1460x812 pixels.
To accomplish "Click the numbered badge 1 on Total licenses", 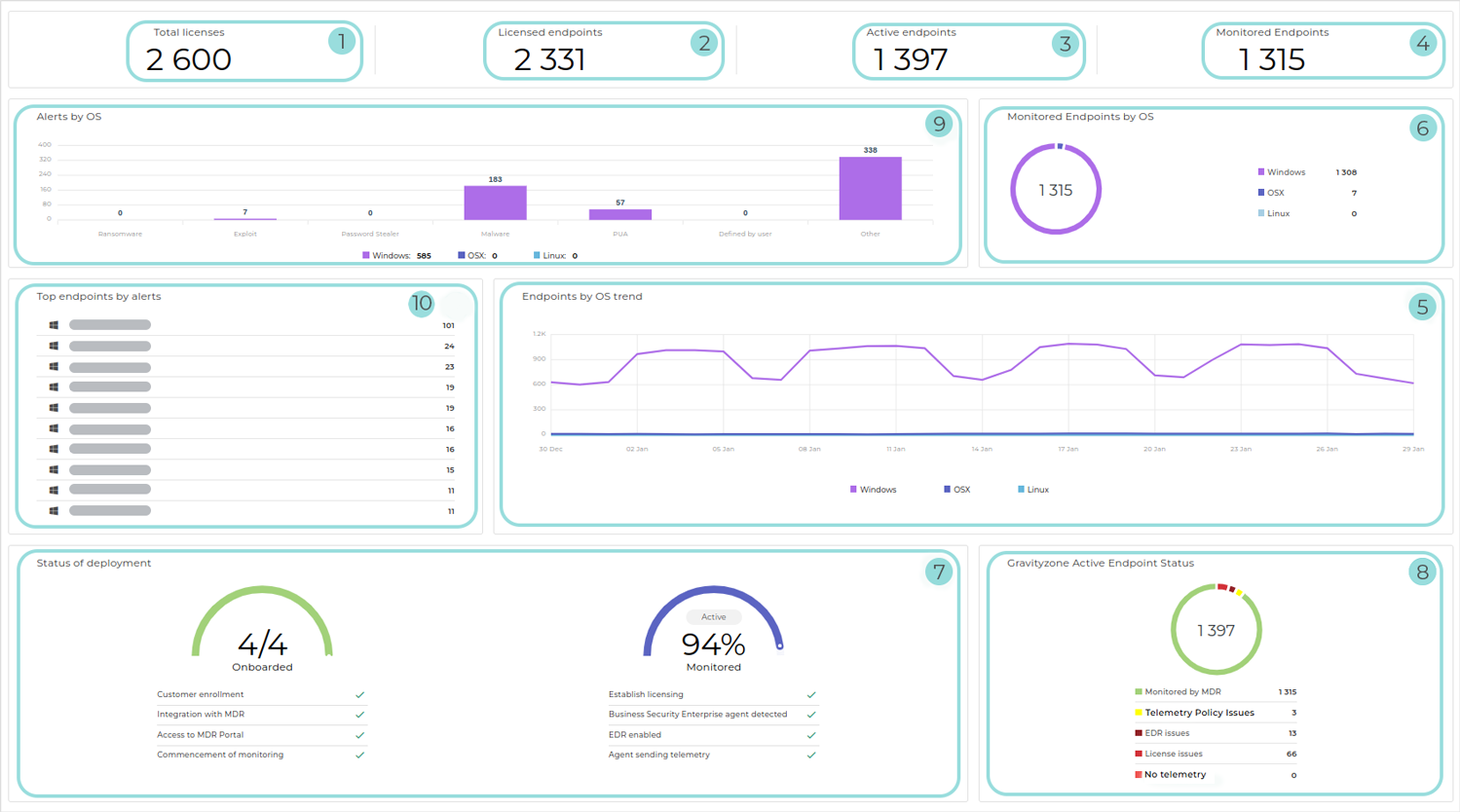I will click(341, 41).
